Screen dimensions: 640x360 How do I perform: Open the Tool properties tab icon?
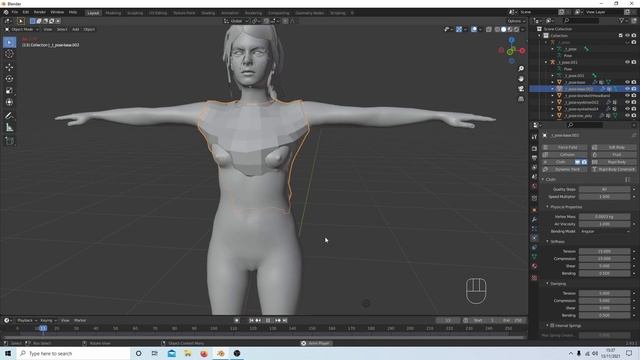534,137
